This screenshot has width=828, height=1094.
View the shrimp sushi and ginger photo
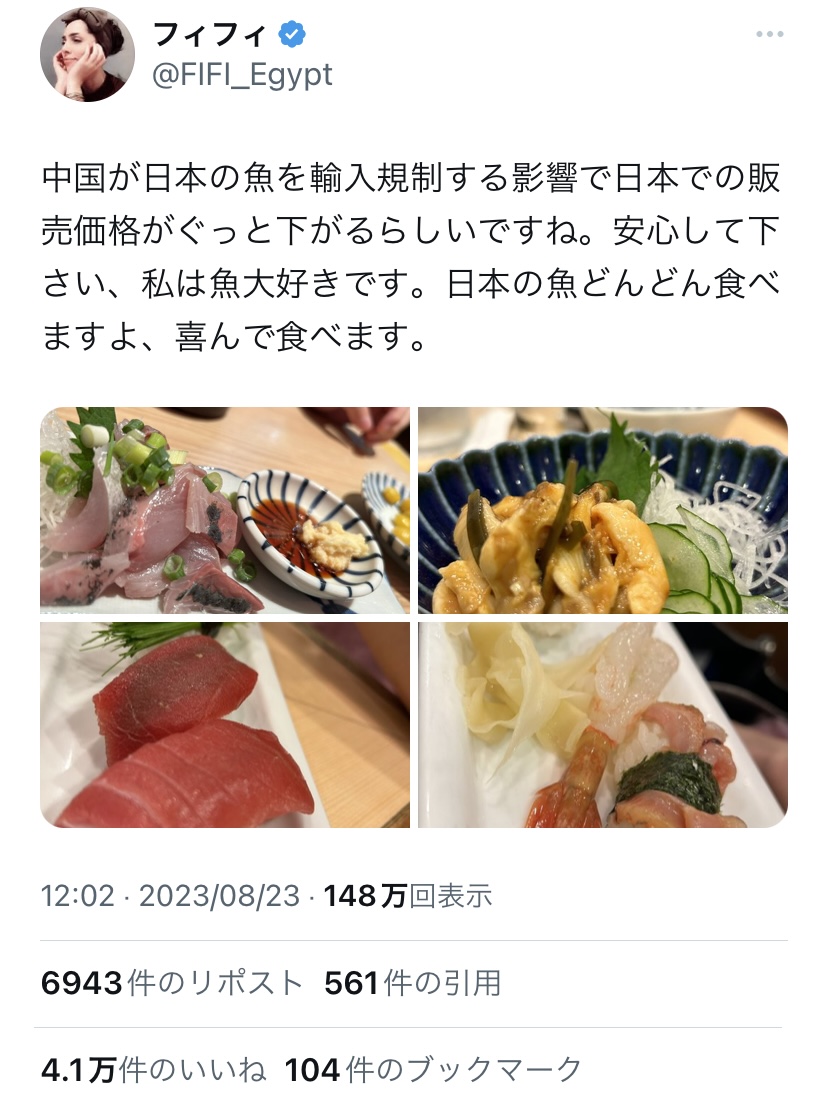pyautogui.click(x=603, y=724)
